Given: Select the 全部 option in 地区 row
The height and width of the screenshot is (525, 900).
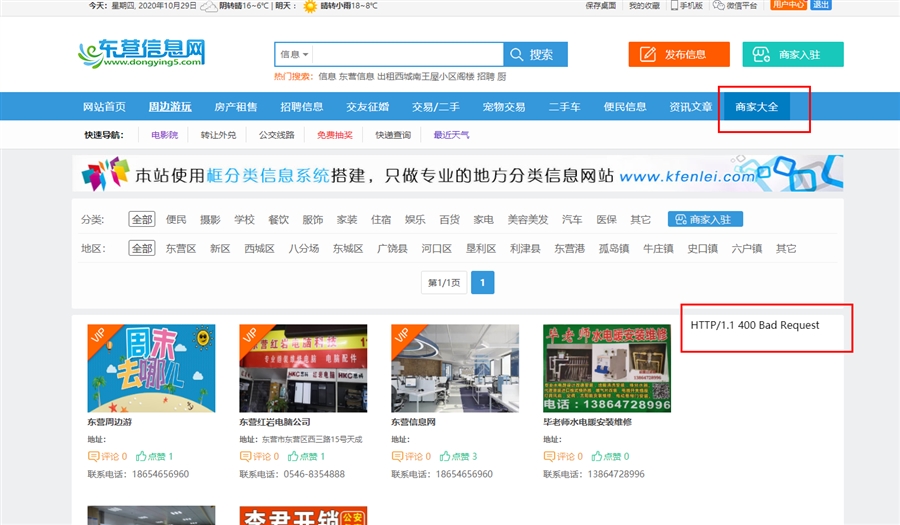Looking at the screenshot, I should pos(141,248).
